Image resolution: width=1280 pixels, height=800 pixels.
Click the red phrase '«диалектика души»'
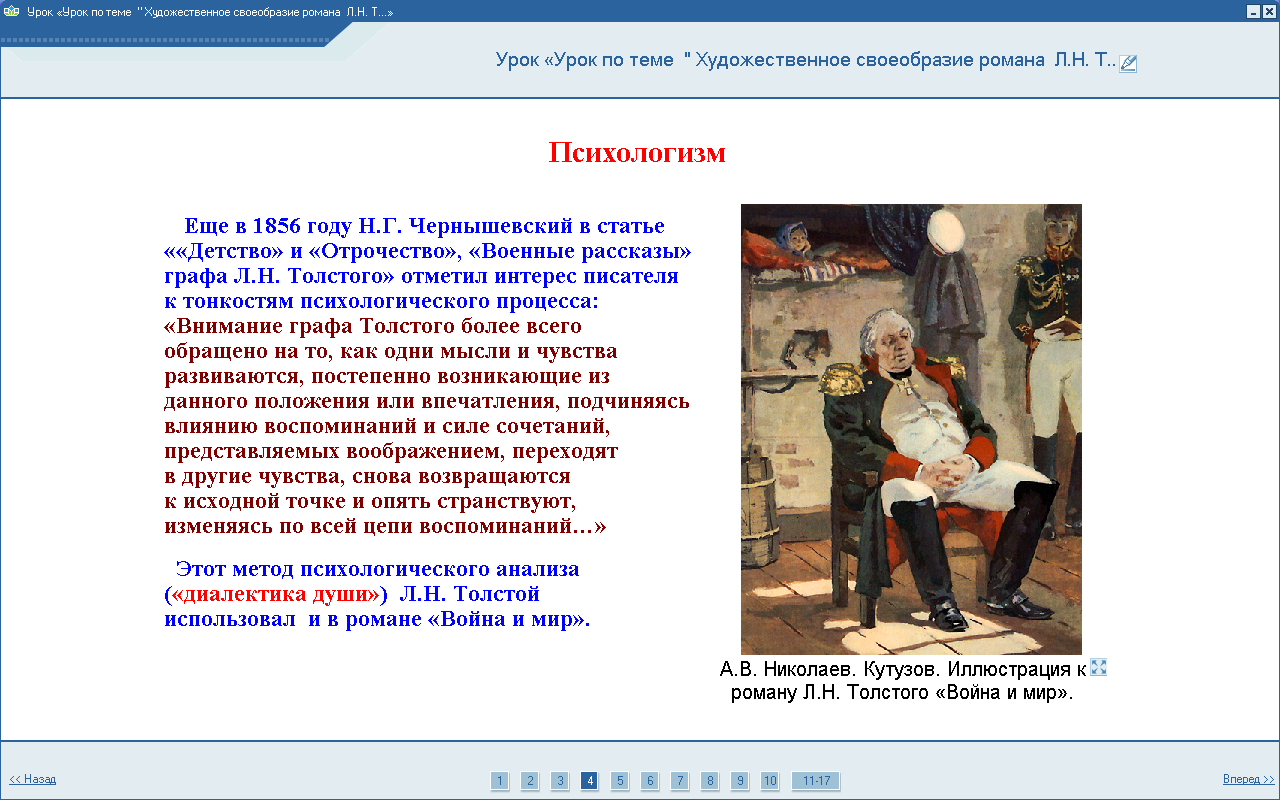pos(275,594)
